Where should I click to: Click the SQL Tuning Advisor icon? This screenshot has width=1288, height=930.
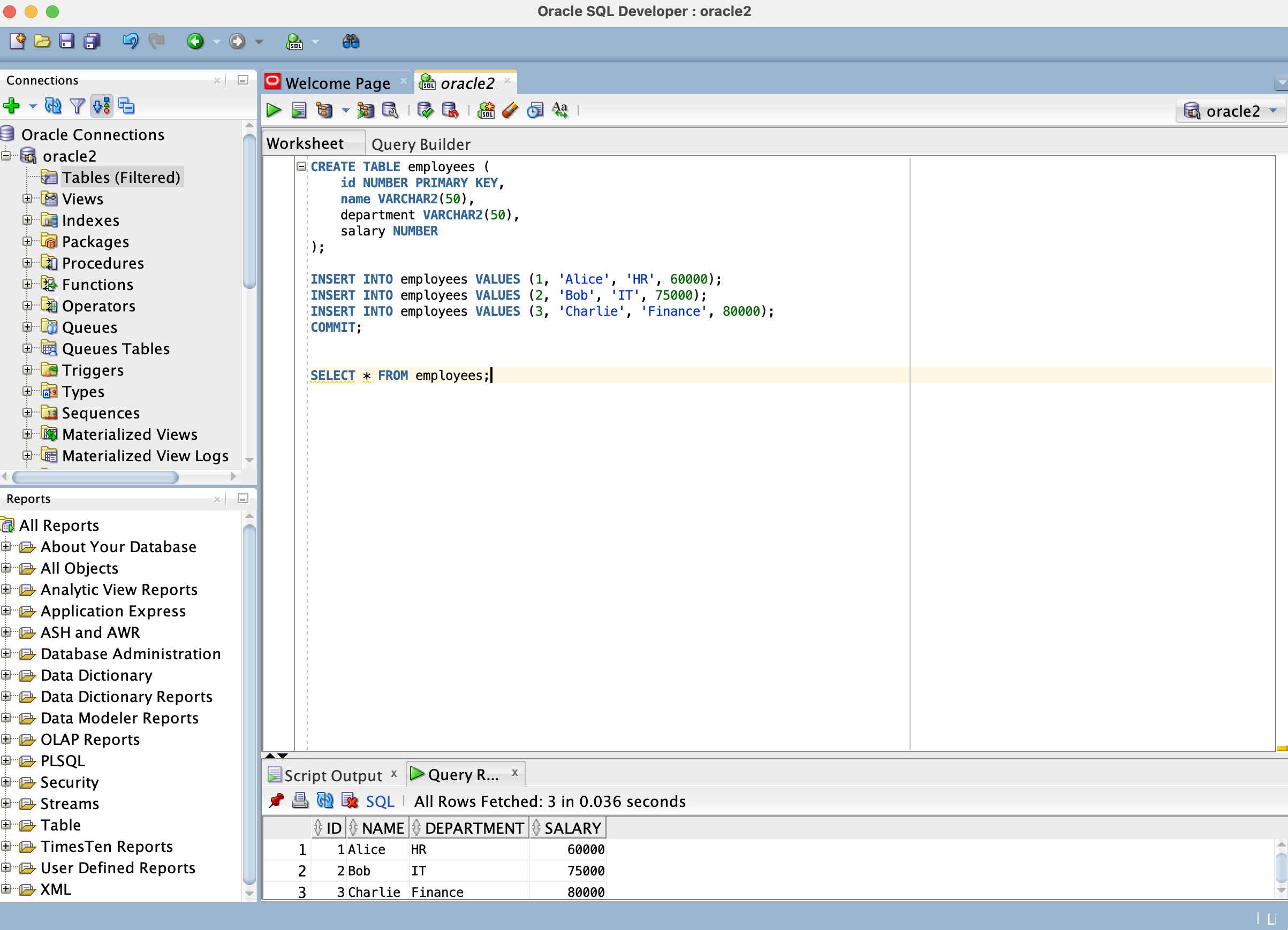(x=391, y=110)
